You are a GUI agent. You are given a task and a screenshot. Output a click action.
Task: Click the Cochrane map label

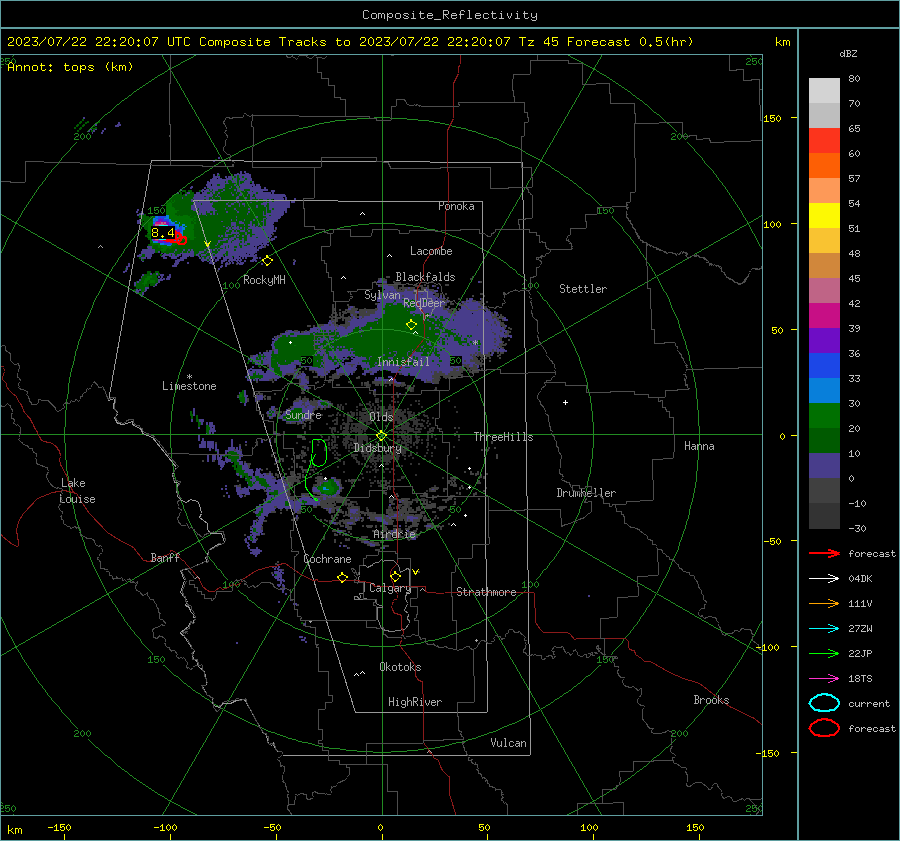[327, 559]
